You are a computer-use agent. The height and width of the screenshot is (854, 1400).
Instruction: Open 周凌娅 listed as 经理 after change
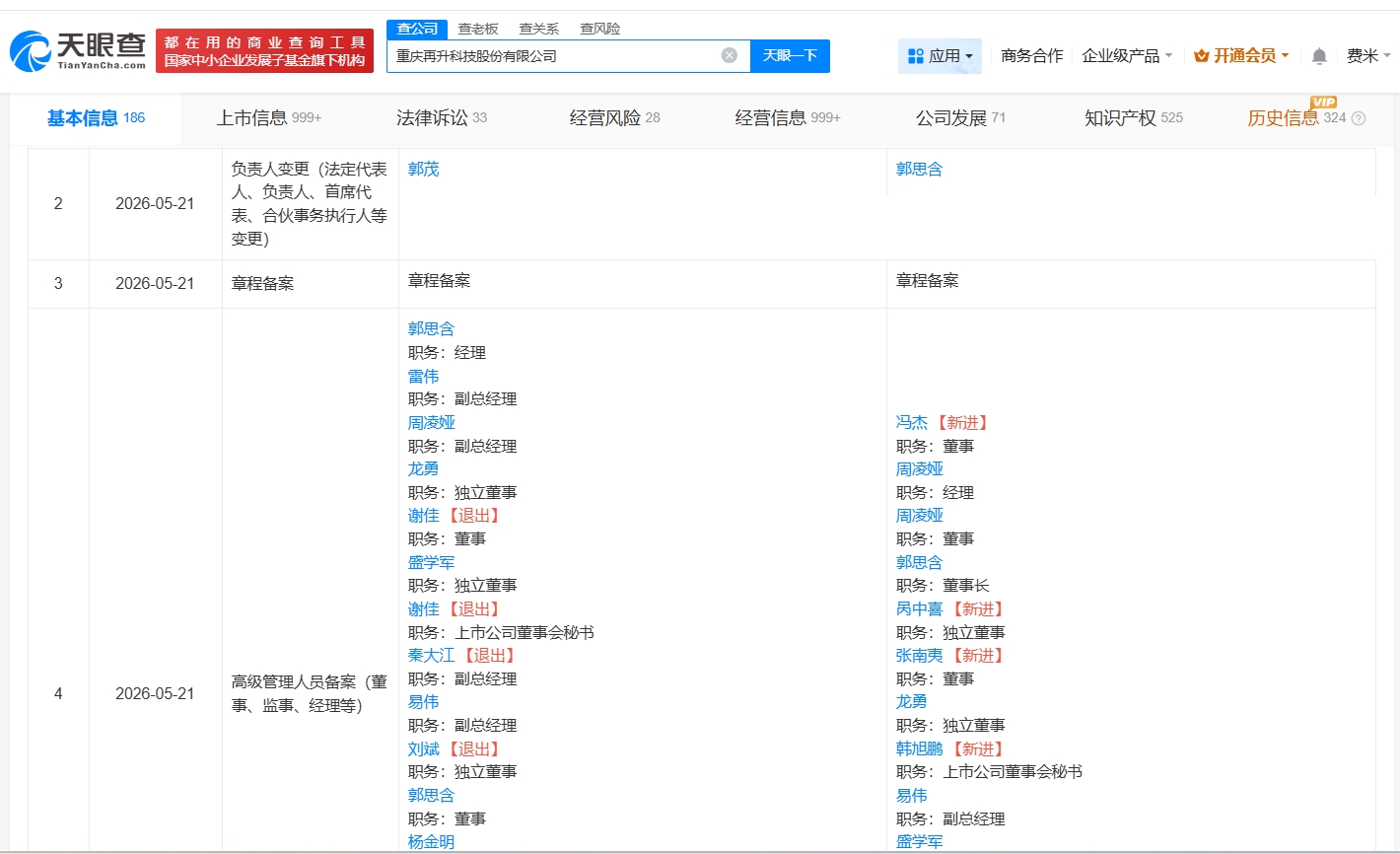pos(920,469)
